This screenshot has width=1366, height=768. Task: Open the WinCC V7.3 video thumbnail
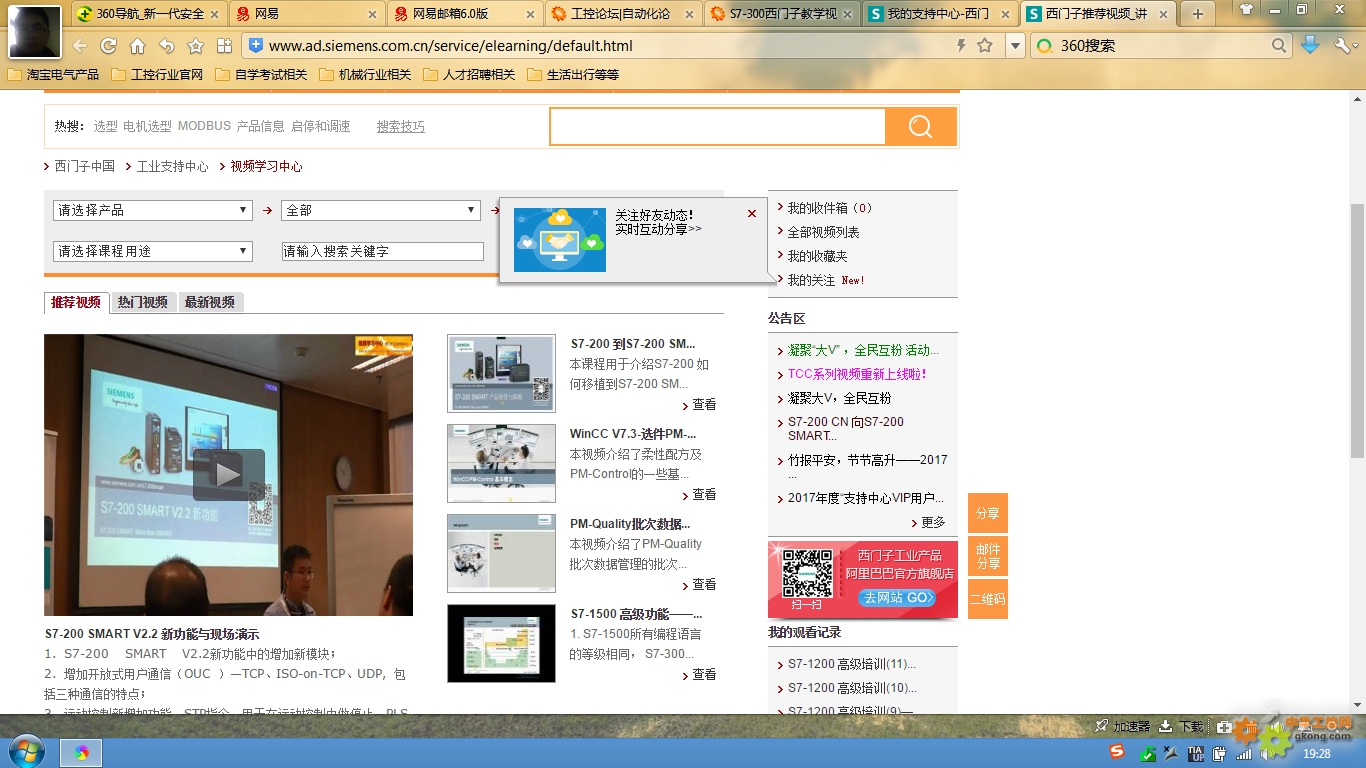(501, 463)
